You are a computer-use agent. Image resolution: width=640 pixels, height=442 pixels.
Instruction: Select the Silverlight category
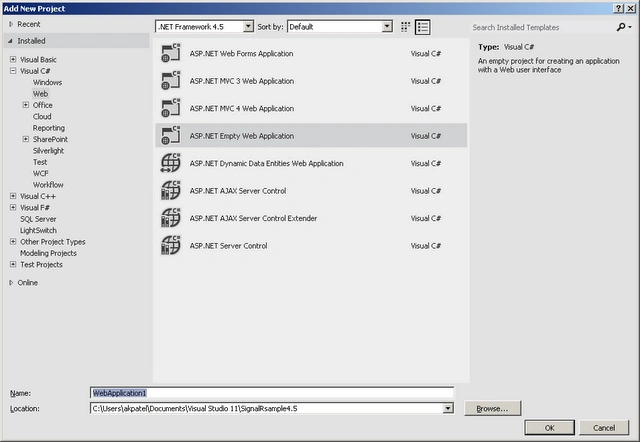pos(48,151)
